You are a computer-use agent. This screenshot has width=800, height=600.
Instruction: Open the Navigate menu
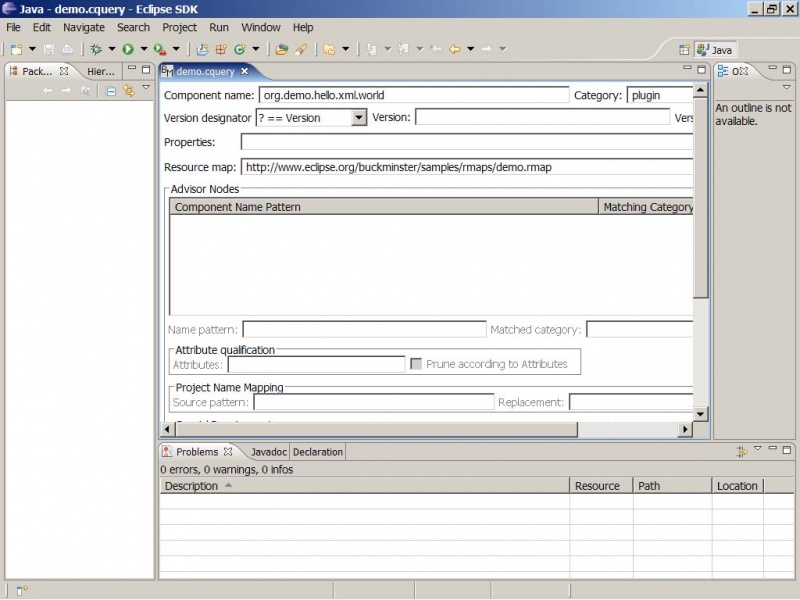coord(84,28)
